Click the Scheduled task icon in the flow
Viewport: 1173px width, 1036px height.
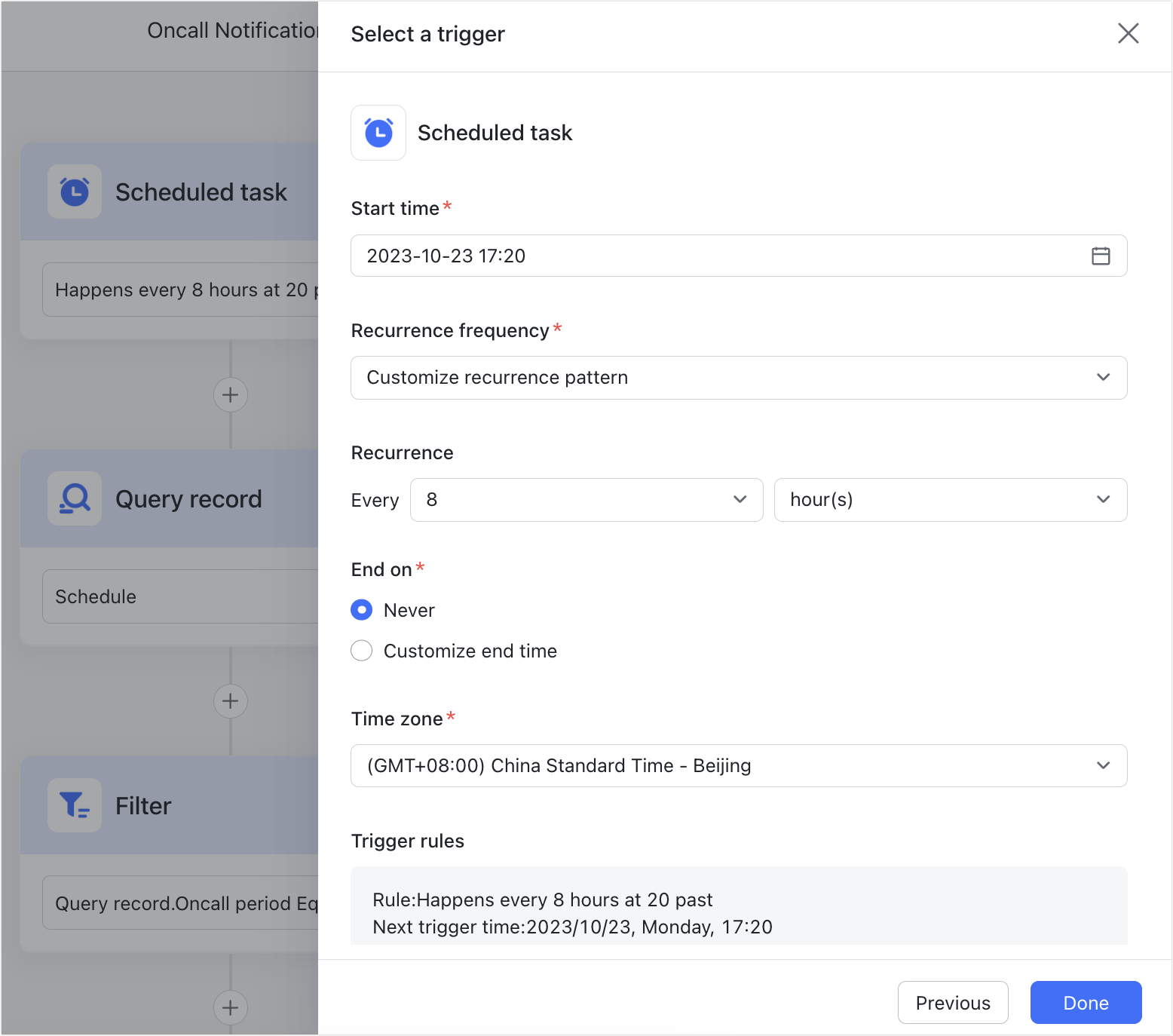75,192
